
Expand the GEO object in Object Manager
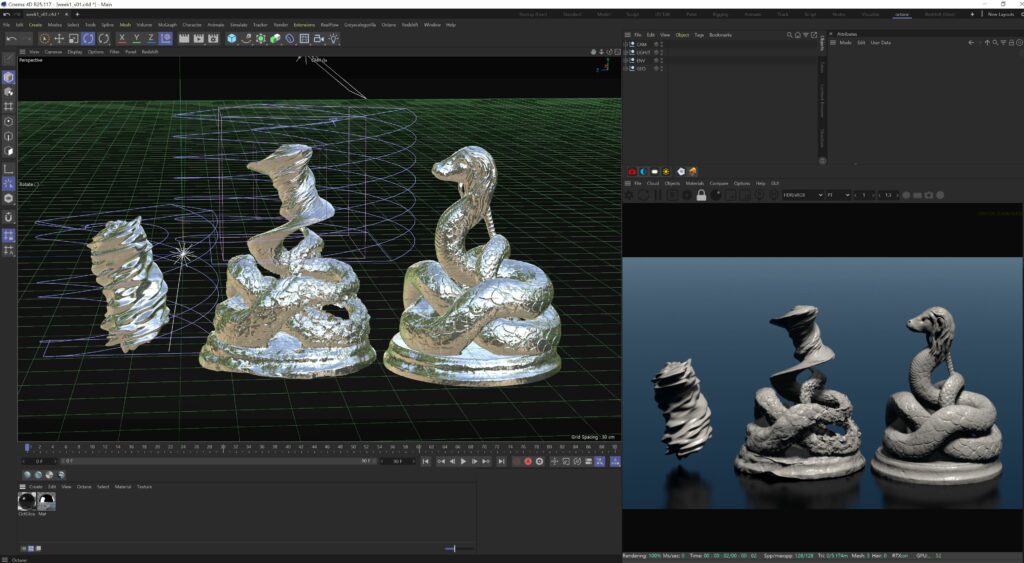(x=627, y=69)
